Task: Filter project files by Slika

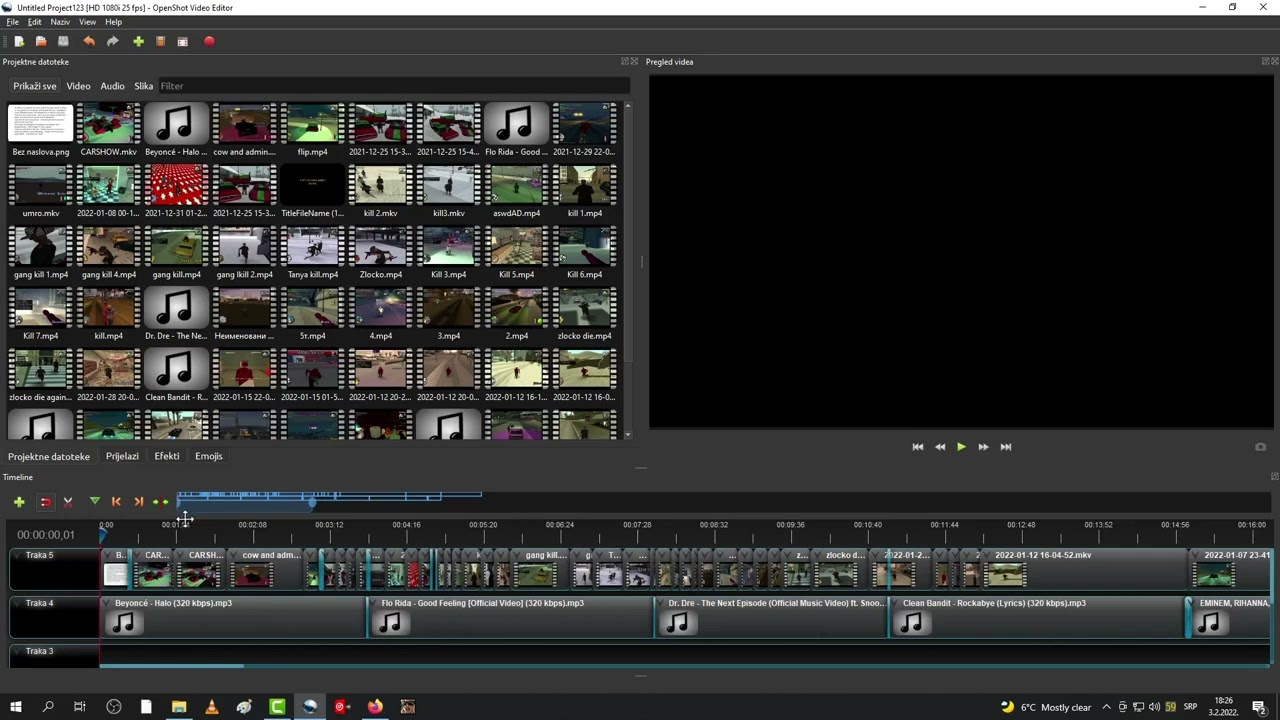Action: tap(144, 86)
